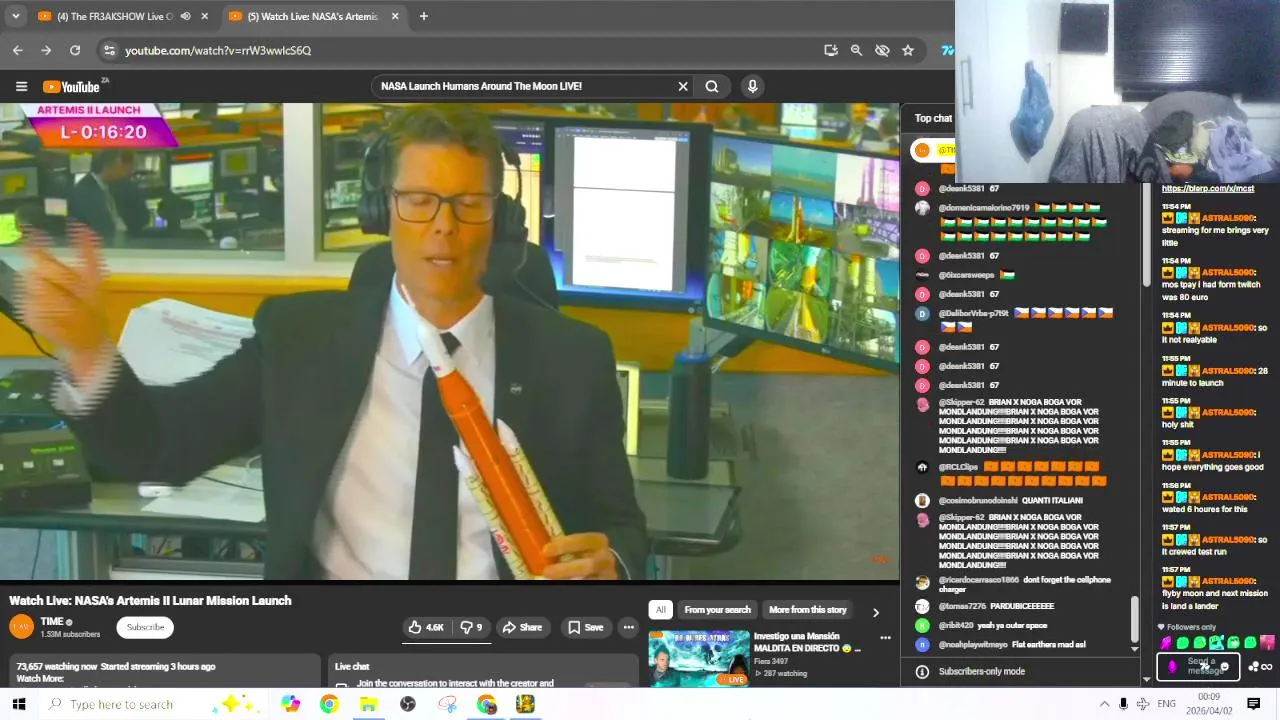Go forward using the browser forward arrow

point(46,50)
